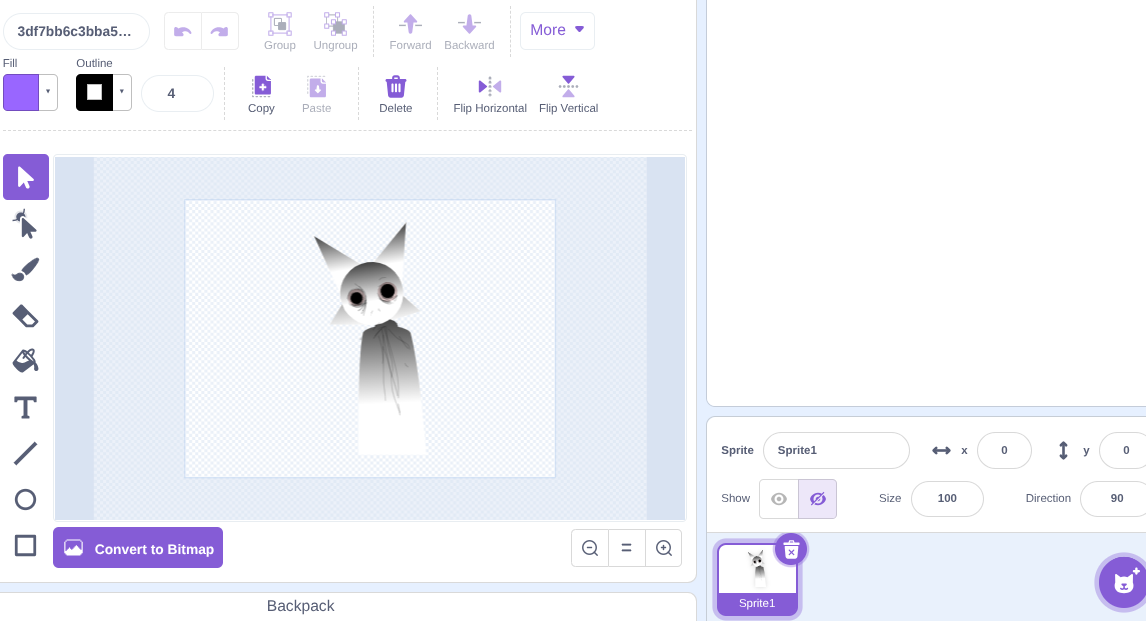Click the purple Fill color swatch
1146x621 pixels.
(21, 92)
